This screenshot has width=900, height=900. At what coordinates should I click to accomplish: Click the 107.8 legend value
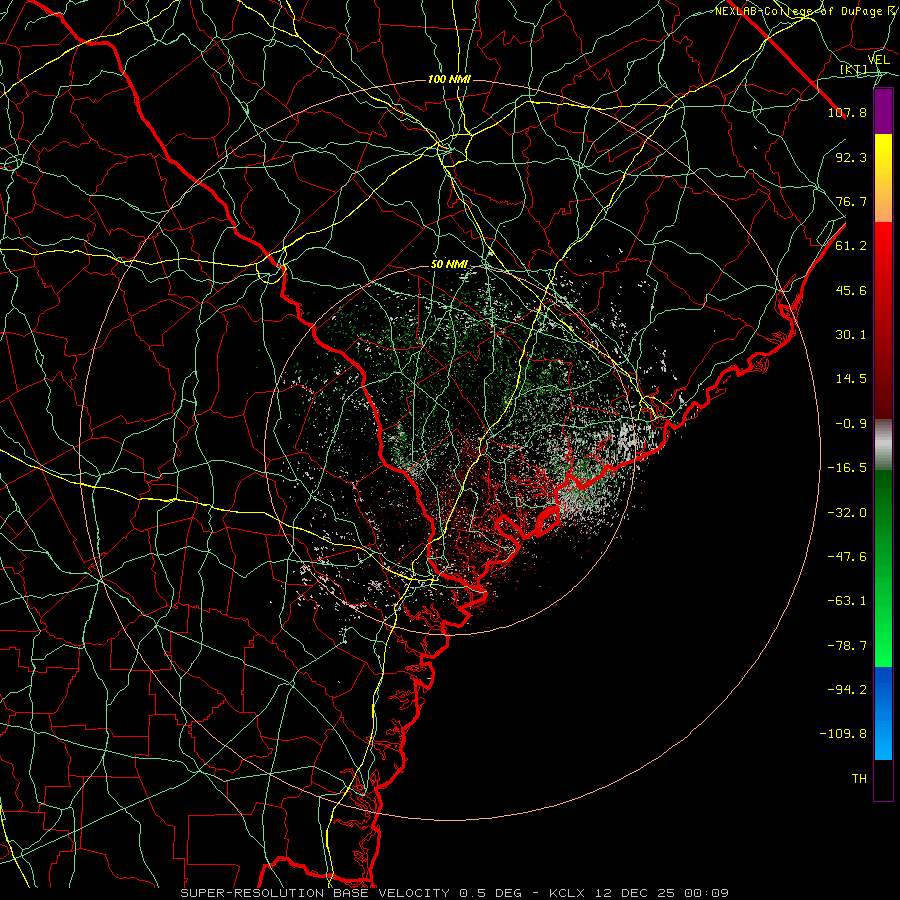point(847,112)
